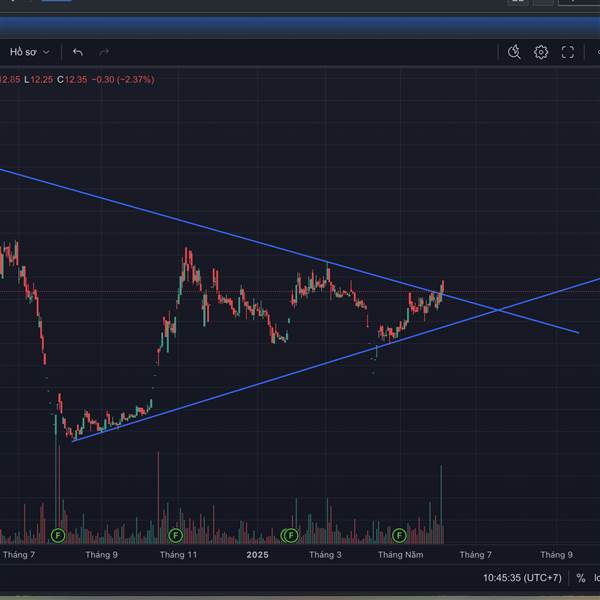Click the undo arrow icon

78,52
